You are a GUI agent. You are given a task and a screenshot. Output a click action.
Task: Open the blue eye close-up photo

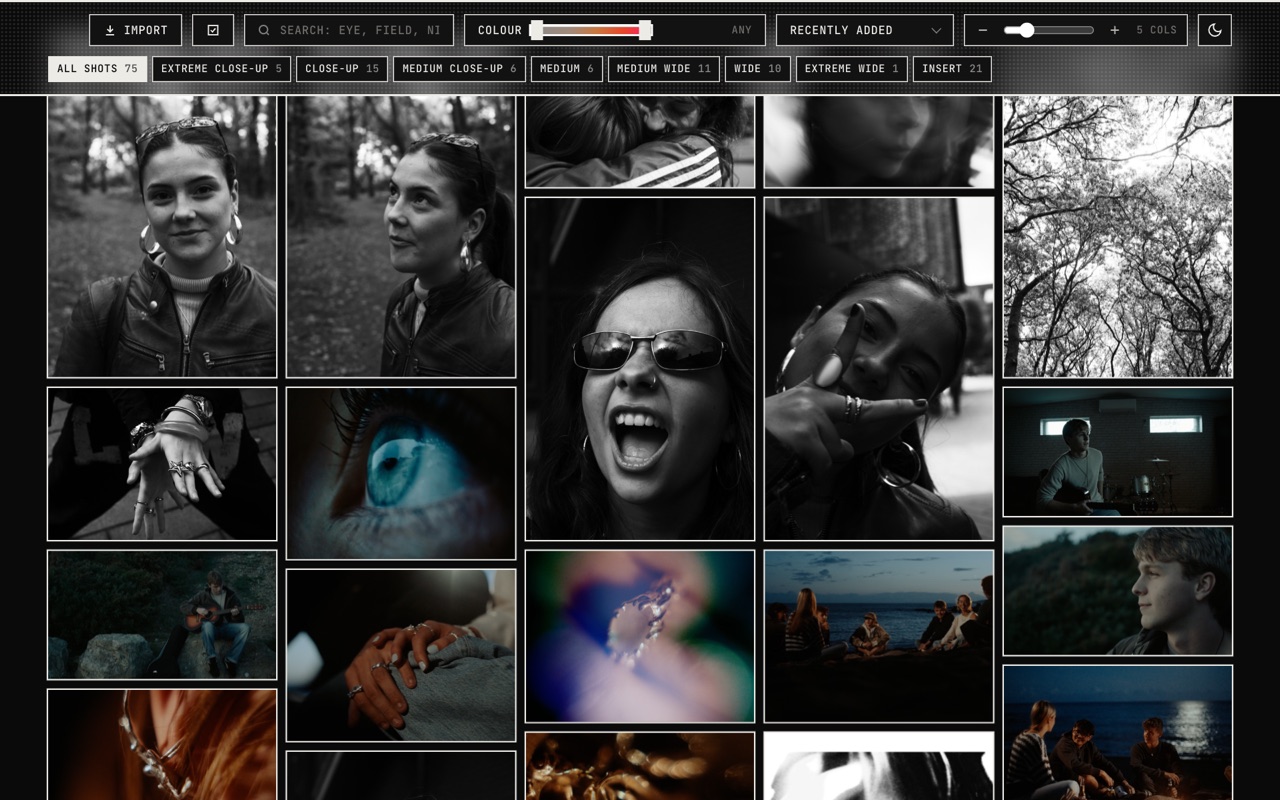coord(401,473)
